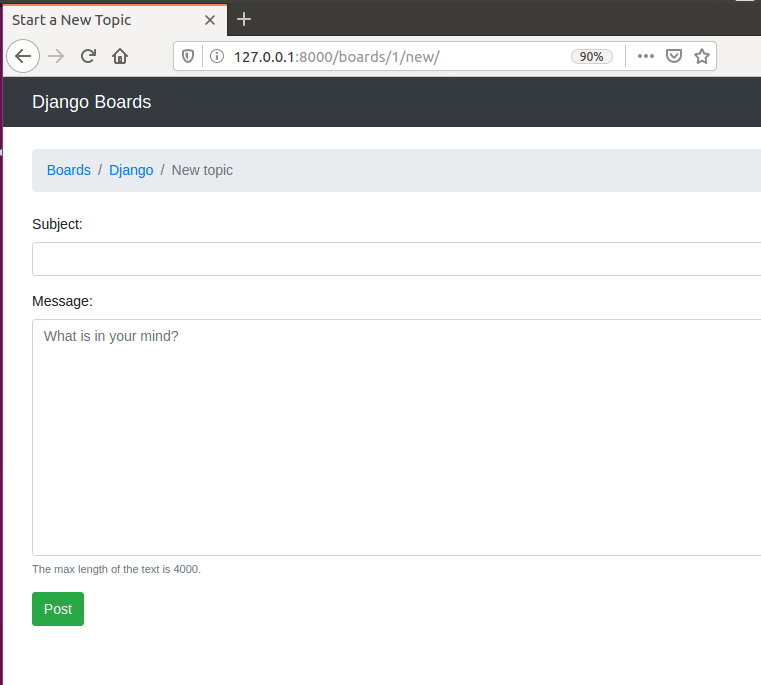Image resolution: width=761 pixels, height=685 pixels.
Task: Focus the Subject input field
Action: [x=397, y=259]
